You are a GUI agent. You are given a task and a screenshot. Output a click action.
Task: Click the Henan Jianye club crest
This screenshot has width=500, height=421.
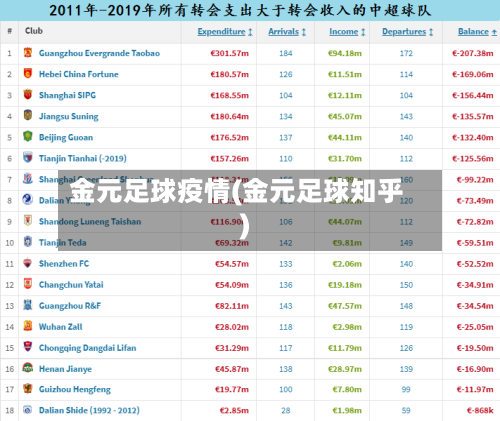pyautogui.click(x=28, y=368)
